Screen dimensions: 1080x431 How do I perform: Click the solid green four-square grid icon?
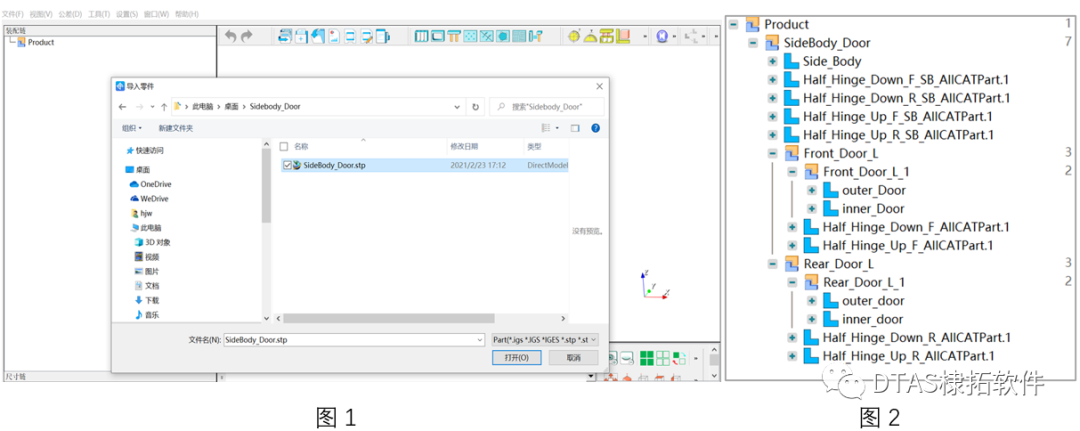(x=646, y=358)
